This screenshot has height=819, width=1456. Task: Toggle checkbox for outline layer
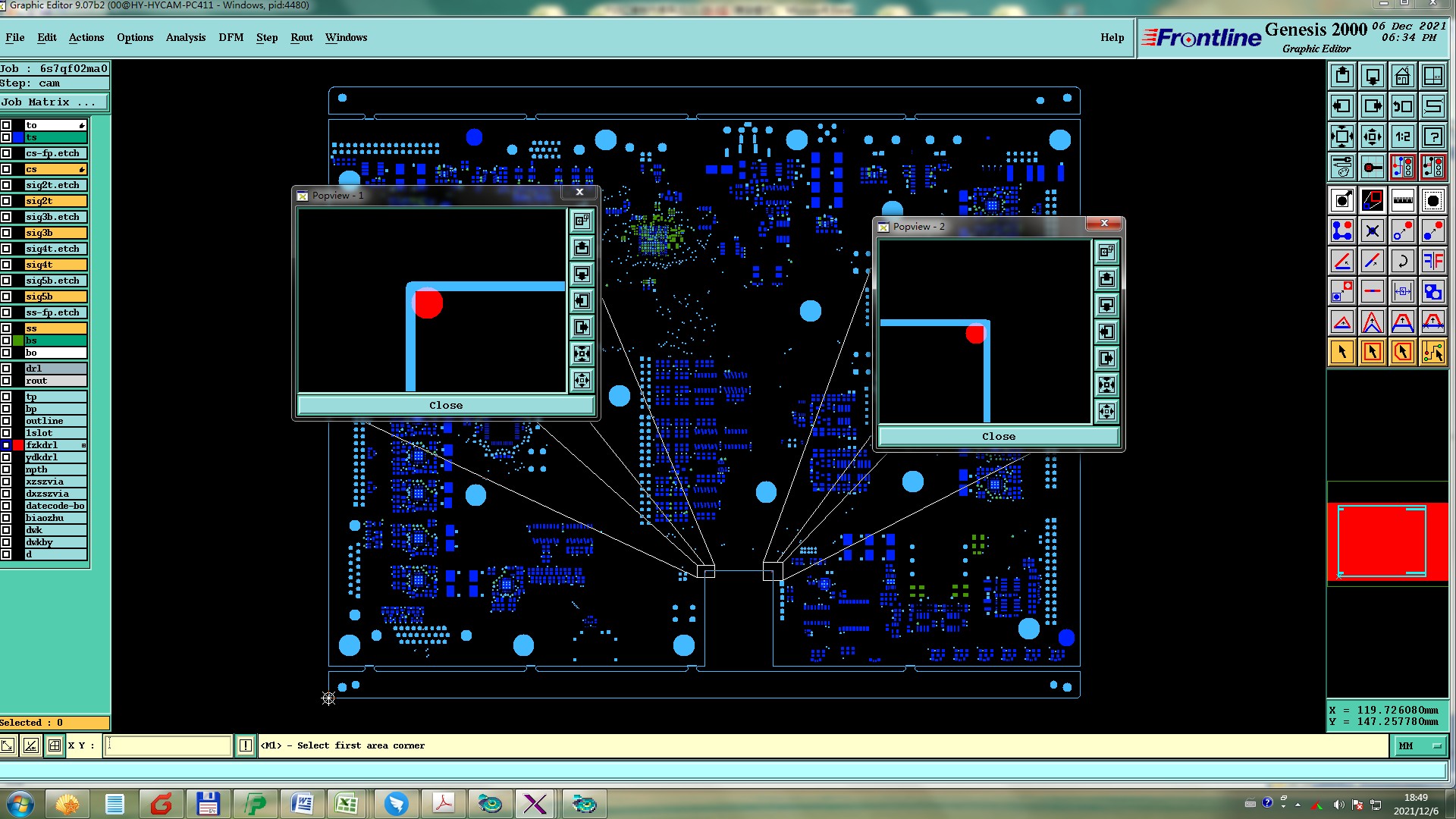click(x=6, y=421)
